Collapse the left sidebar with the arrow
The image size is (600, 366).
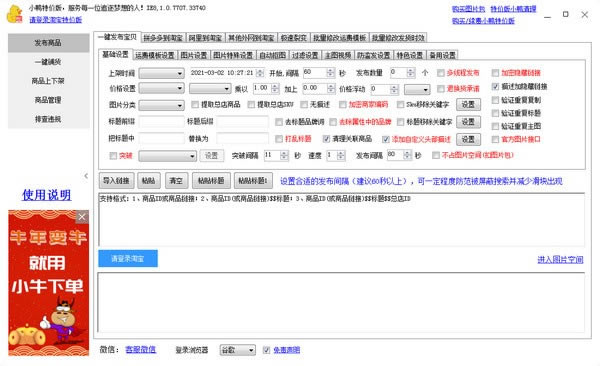tap(86, 176)
